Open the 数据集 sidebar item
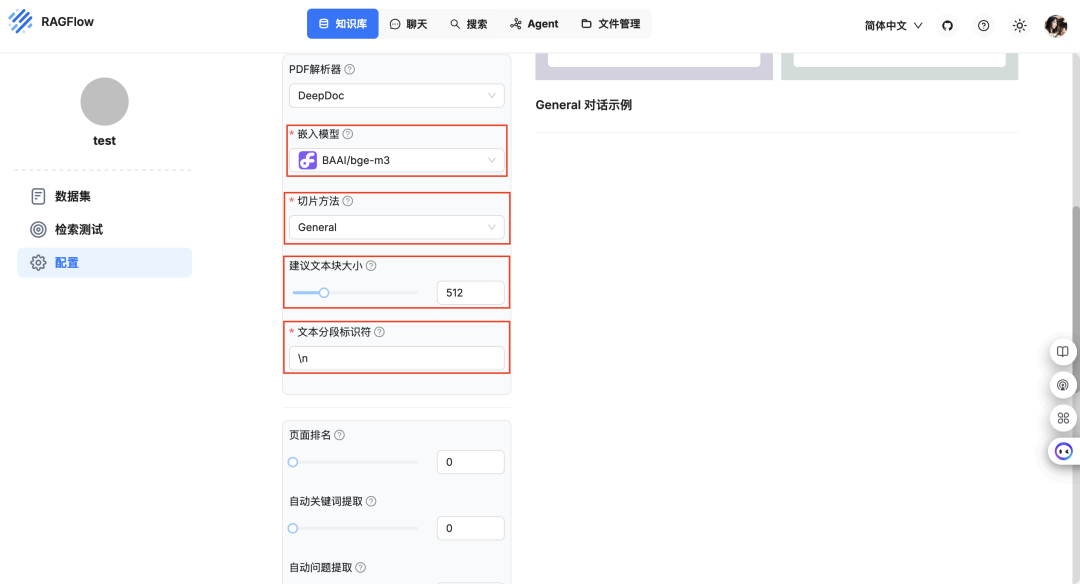 pos(105,196)
